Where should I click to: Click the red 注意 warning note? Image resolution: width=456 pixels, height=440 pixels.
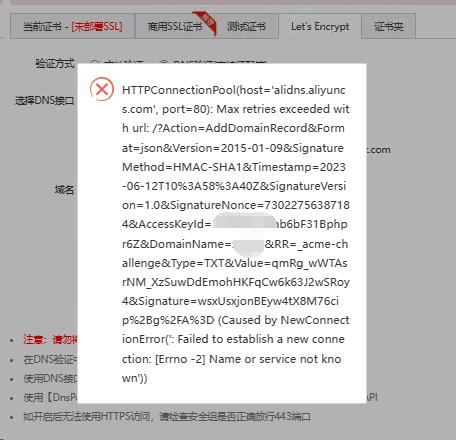click(50, 339)
